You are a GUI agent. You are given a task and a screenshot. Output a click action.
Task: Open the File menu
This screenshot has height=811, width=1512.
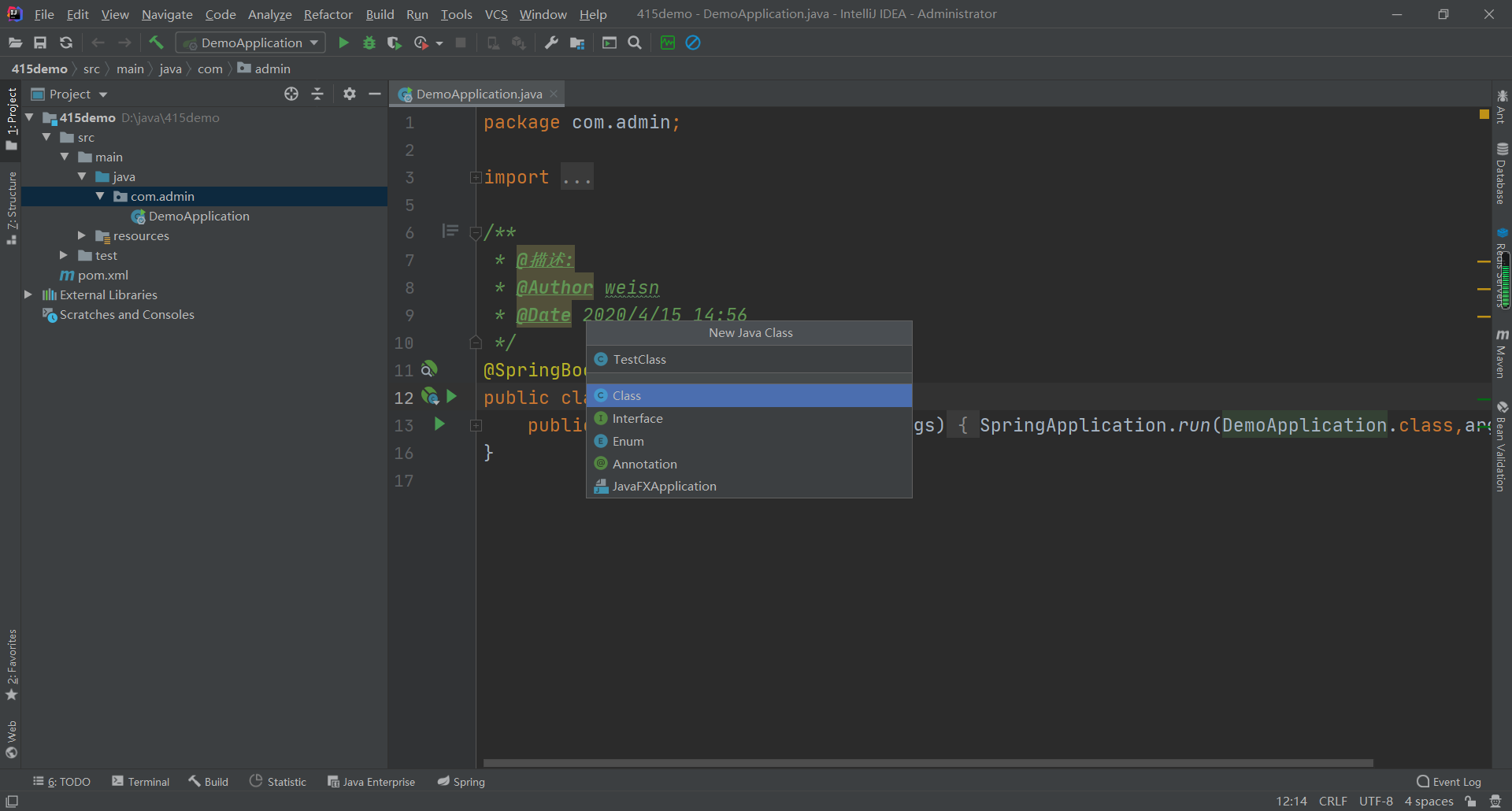(x=44, y=14)
